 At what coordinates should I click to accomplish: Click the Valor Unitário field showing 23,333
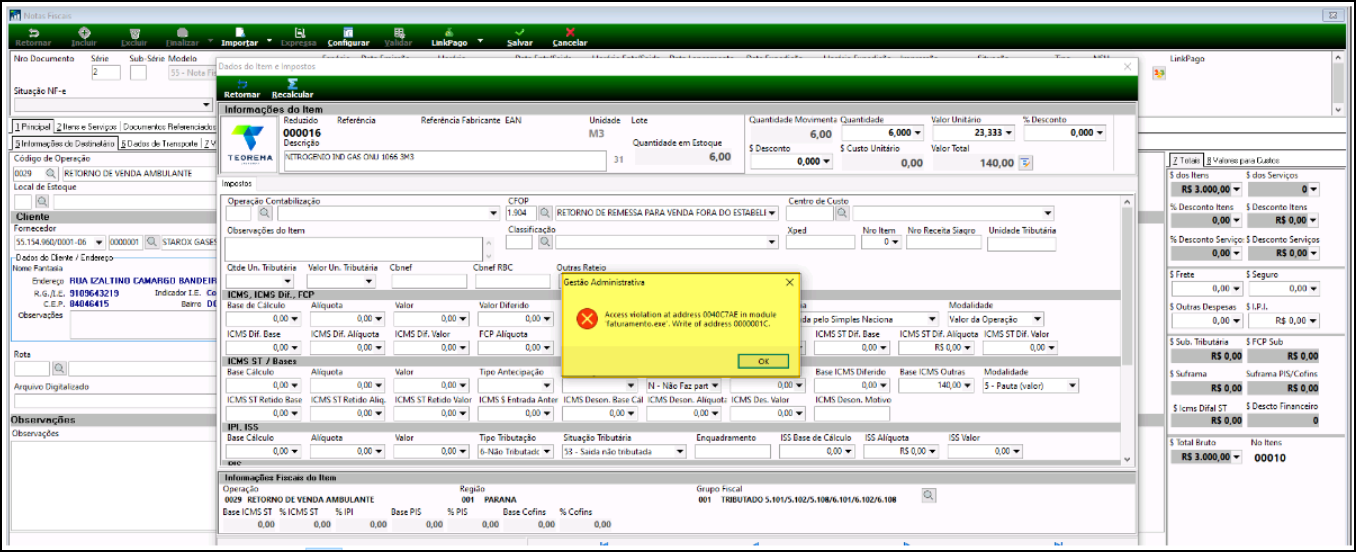pos(973,133)
